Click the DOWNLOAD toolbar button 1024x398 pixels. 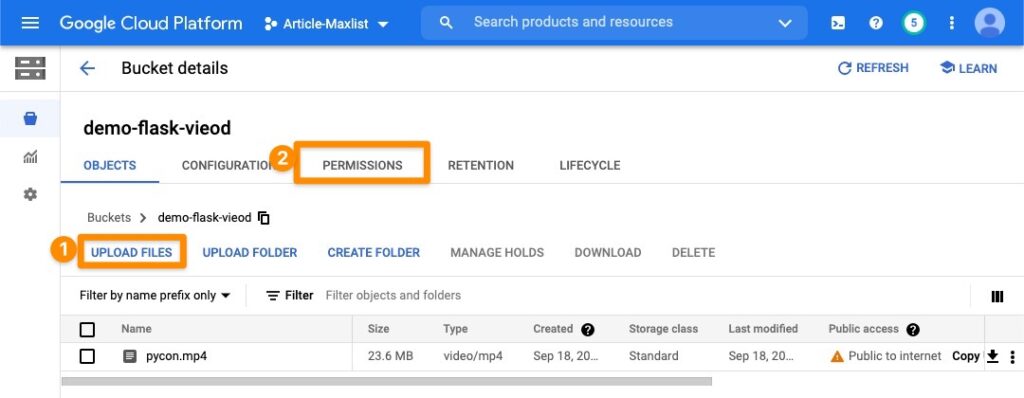607,252
